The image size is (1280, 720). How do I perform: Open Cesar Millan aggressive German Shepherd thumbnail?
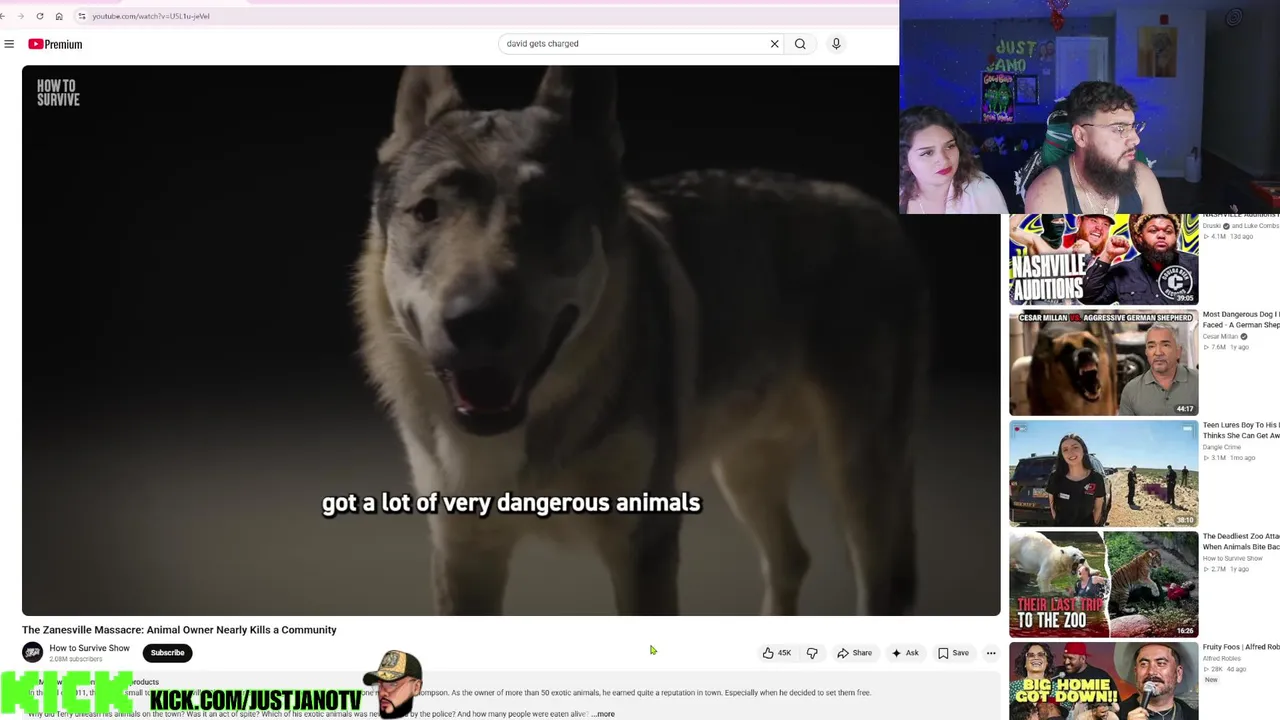point(1103,363)
